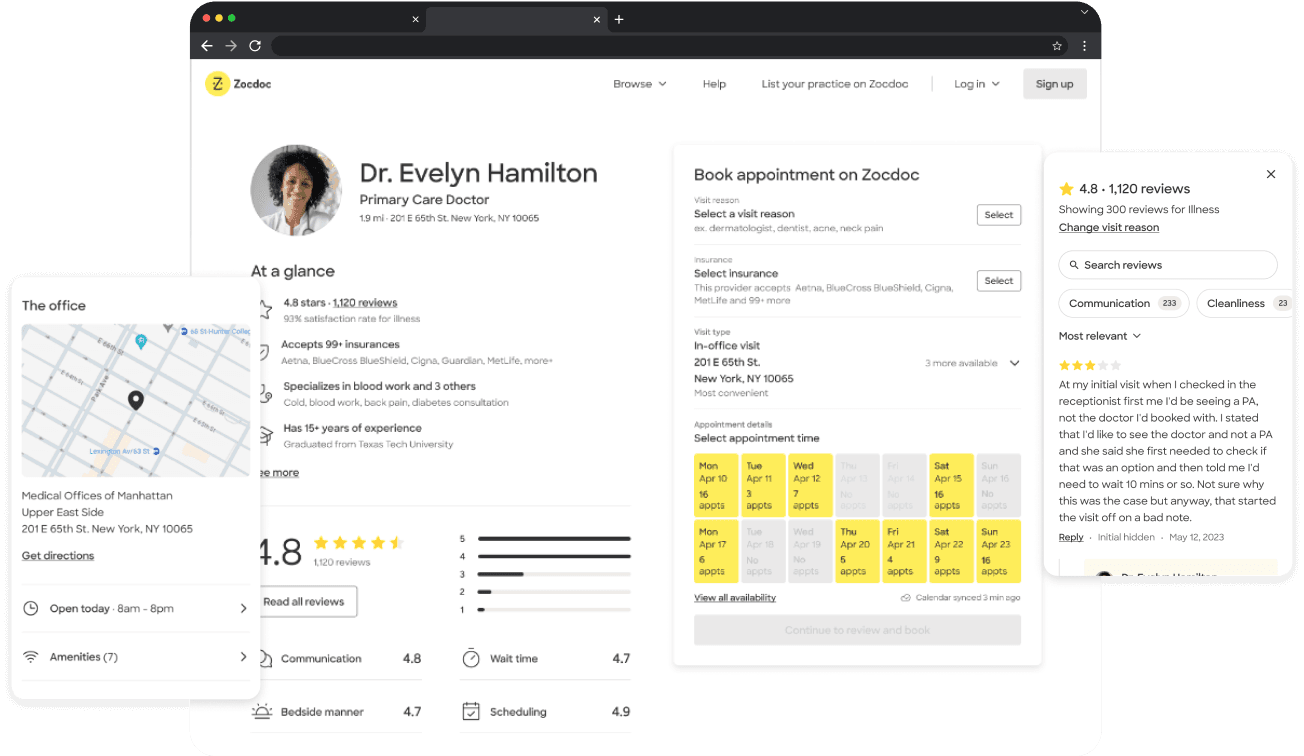
Task: Select Sun Apr 23 appointment slot
Action: [x=999, y=552]
